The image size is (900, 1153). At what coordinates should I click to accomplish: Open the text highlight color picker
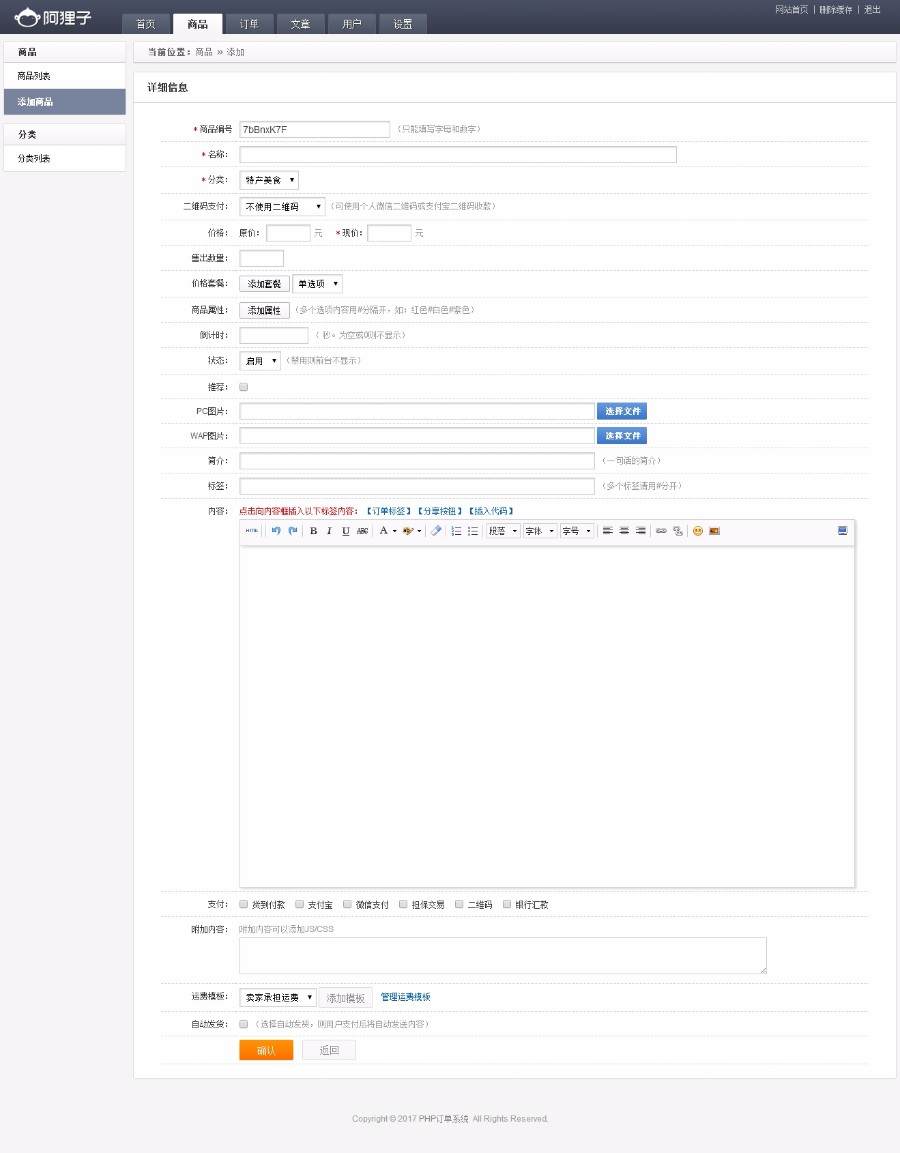coord(412,531)
